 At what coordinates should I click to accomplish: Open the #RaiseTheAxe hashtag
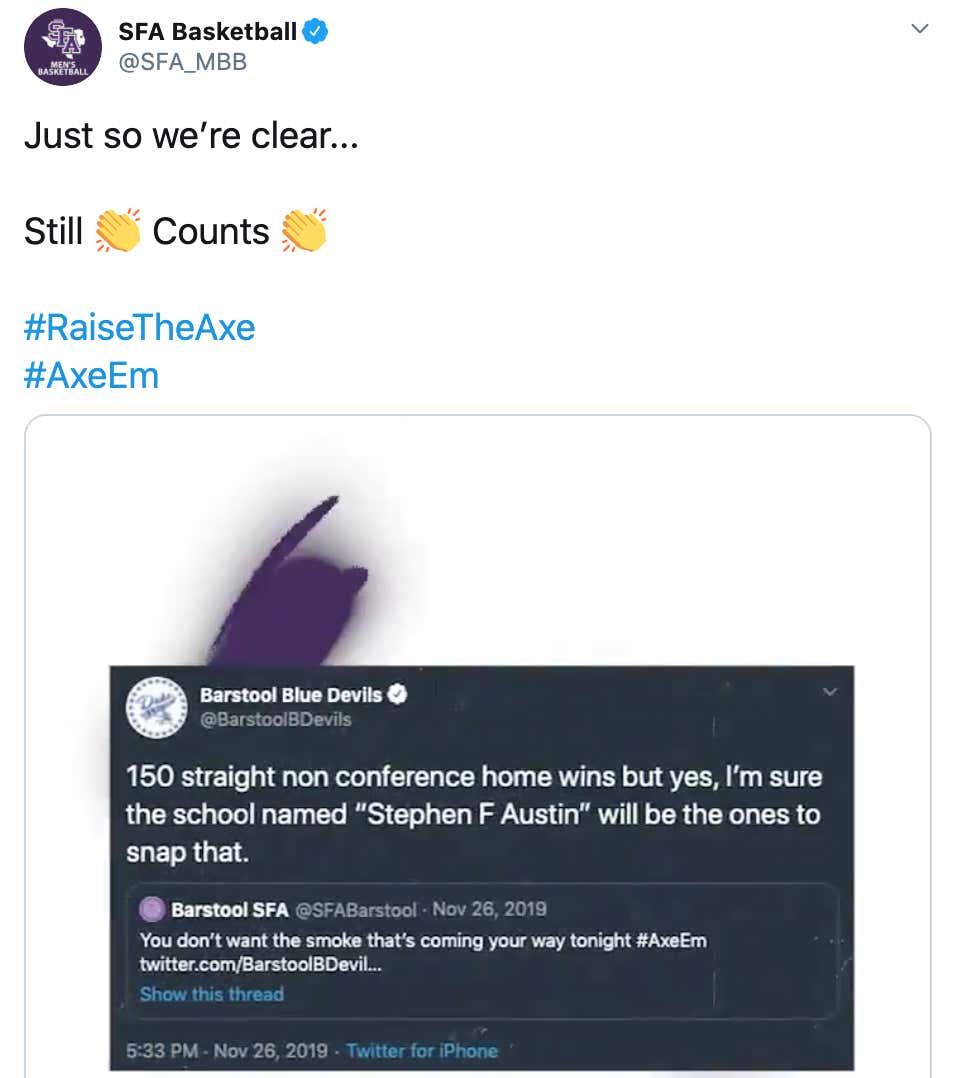tap(139, 327)
